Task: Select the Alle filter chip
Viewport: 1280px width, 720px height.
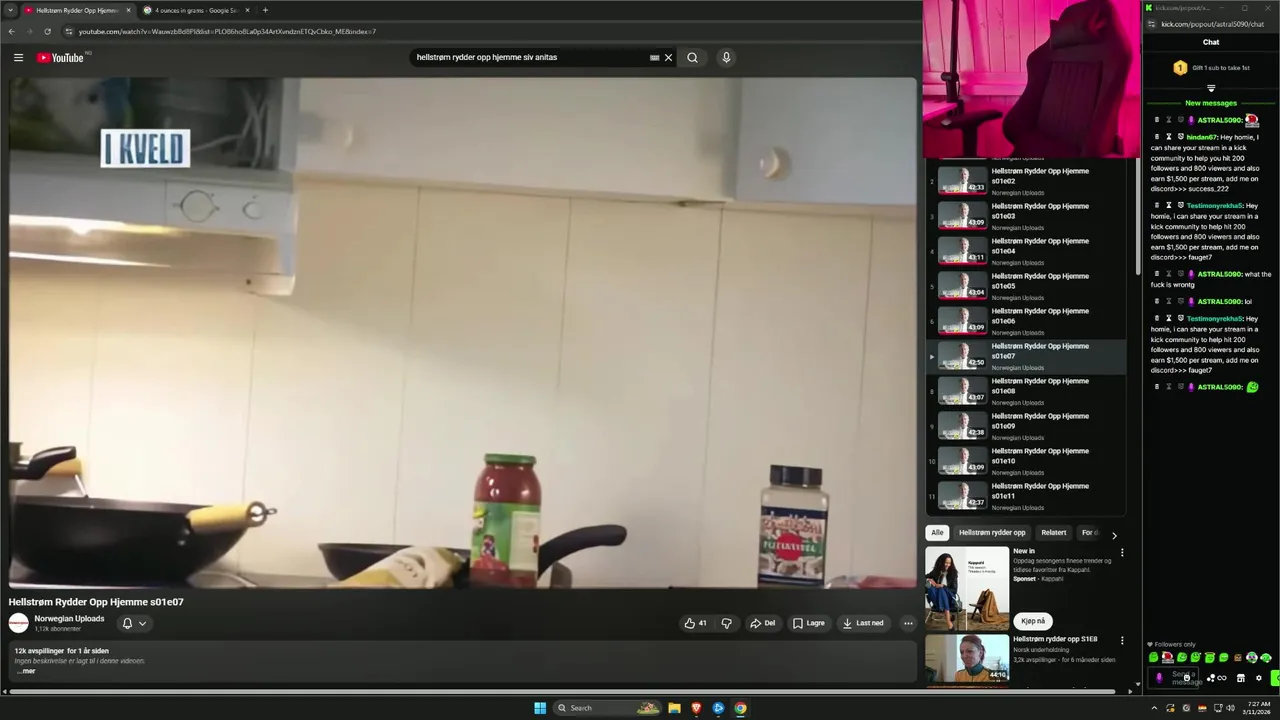Action: [937, 533]
